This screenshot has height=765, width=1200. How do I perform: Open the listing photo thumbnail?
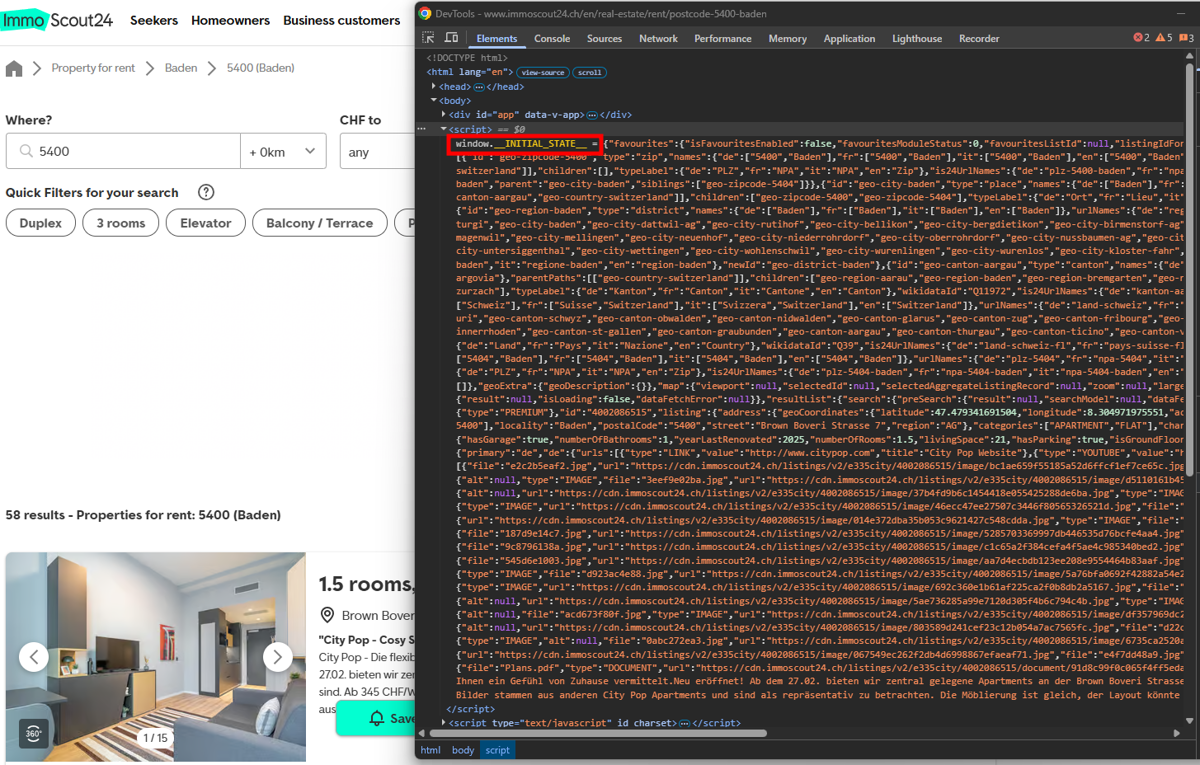tap(155, 657)
